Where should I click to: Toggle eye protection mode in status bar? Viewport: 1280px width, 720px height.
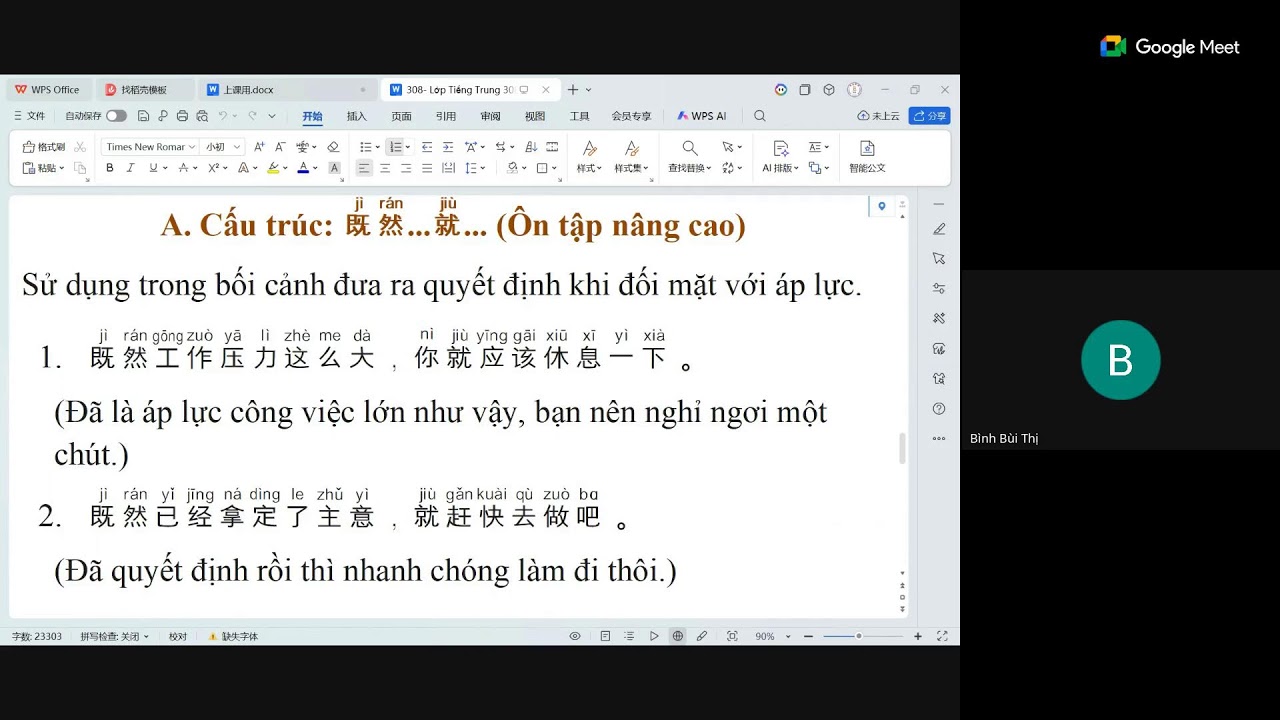tap(575, 636)
